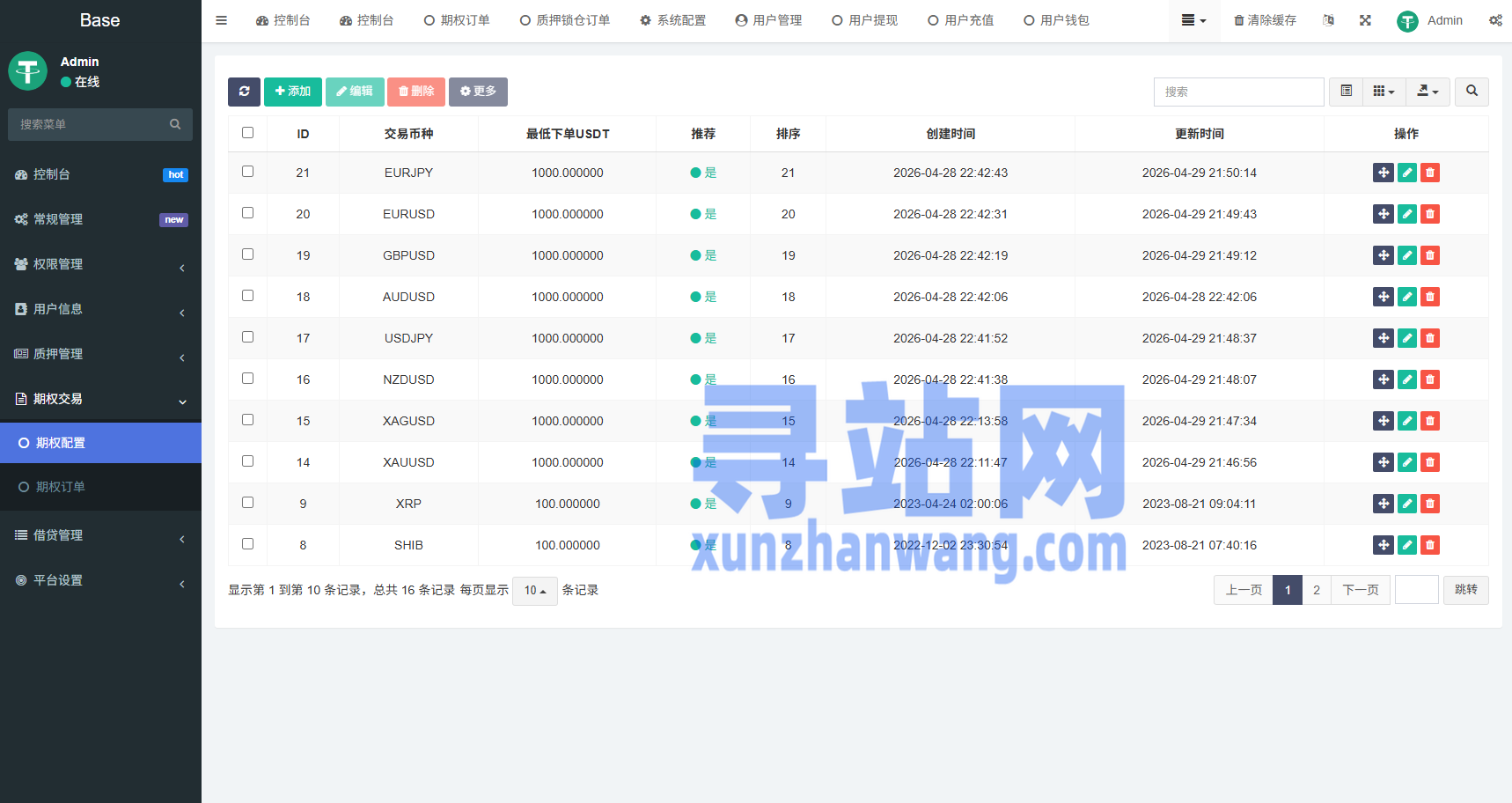Open the 期权订单 tab in top bar
The height and width of the screenshot is (803, 1512).
(457, 20)
